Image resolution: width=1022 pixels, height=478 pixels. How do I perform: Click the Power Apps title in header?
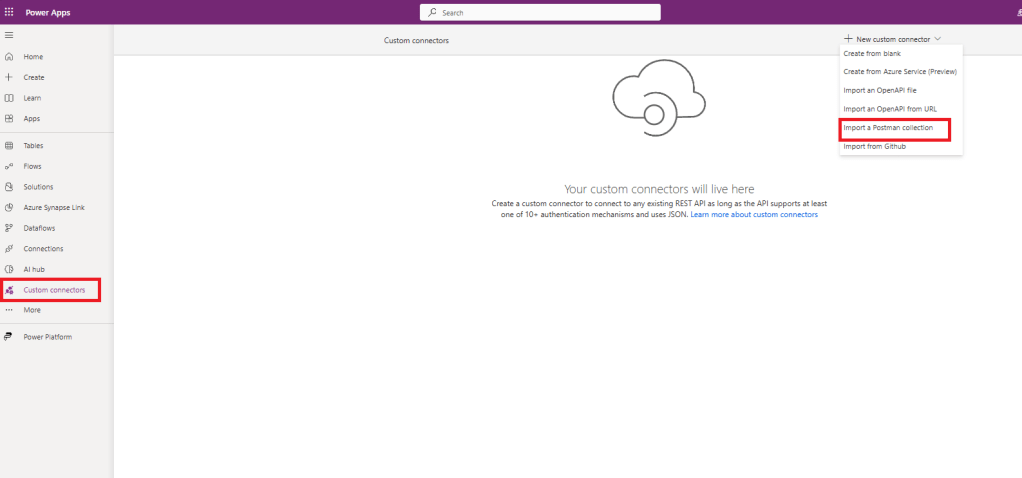pyautogui.click(x=48, y=12)
